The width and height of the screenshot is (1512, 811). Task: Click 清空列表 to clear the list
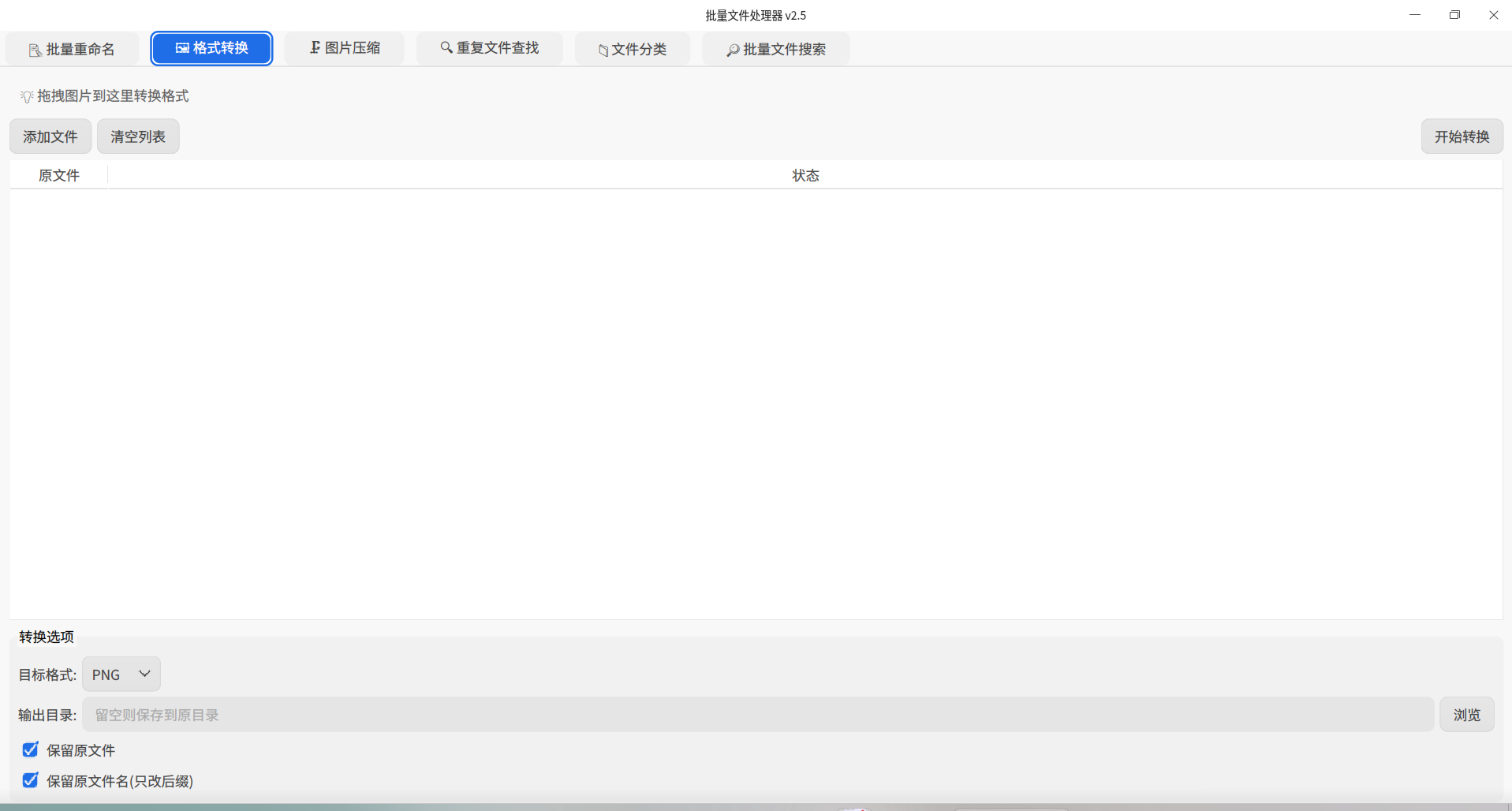pos(138,136)
